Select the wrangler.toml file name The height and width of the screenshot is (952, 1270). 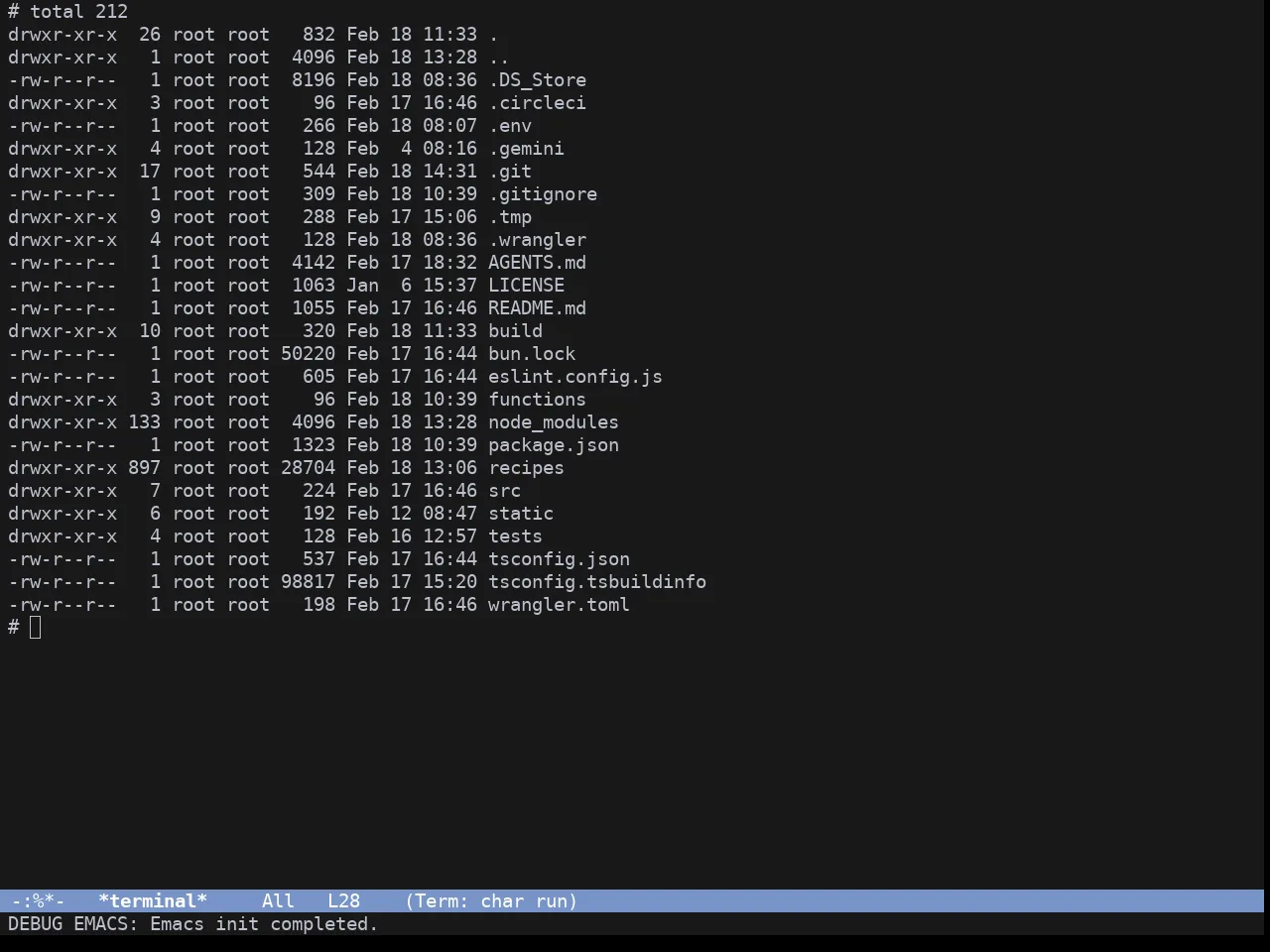559,605
